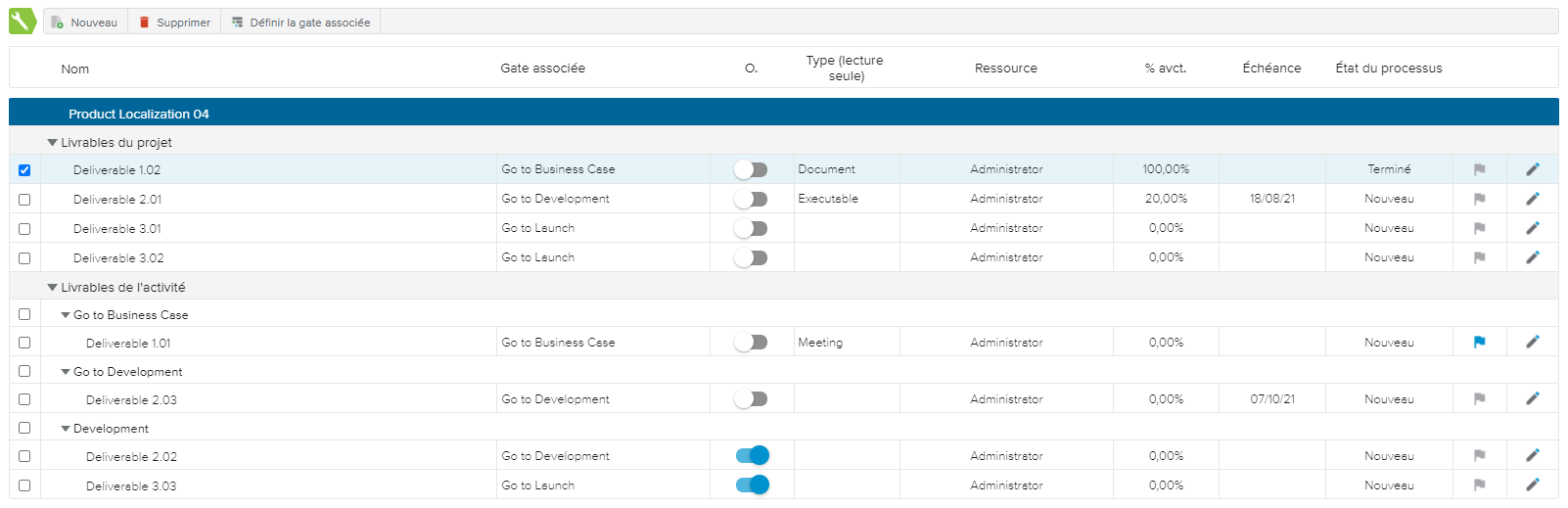The image size is (1568, 508).
Task: Collapse the Livrables de l'activité group
Action: 53,288
